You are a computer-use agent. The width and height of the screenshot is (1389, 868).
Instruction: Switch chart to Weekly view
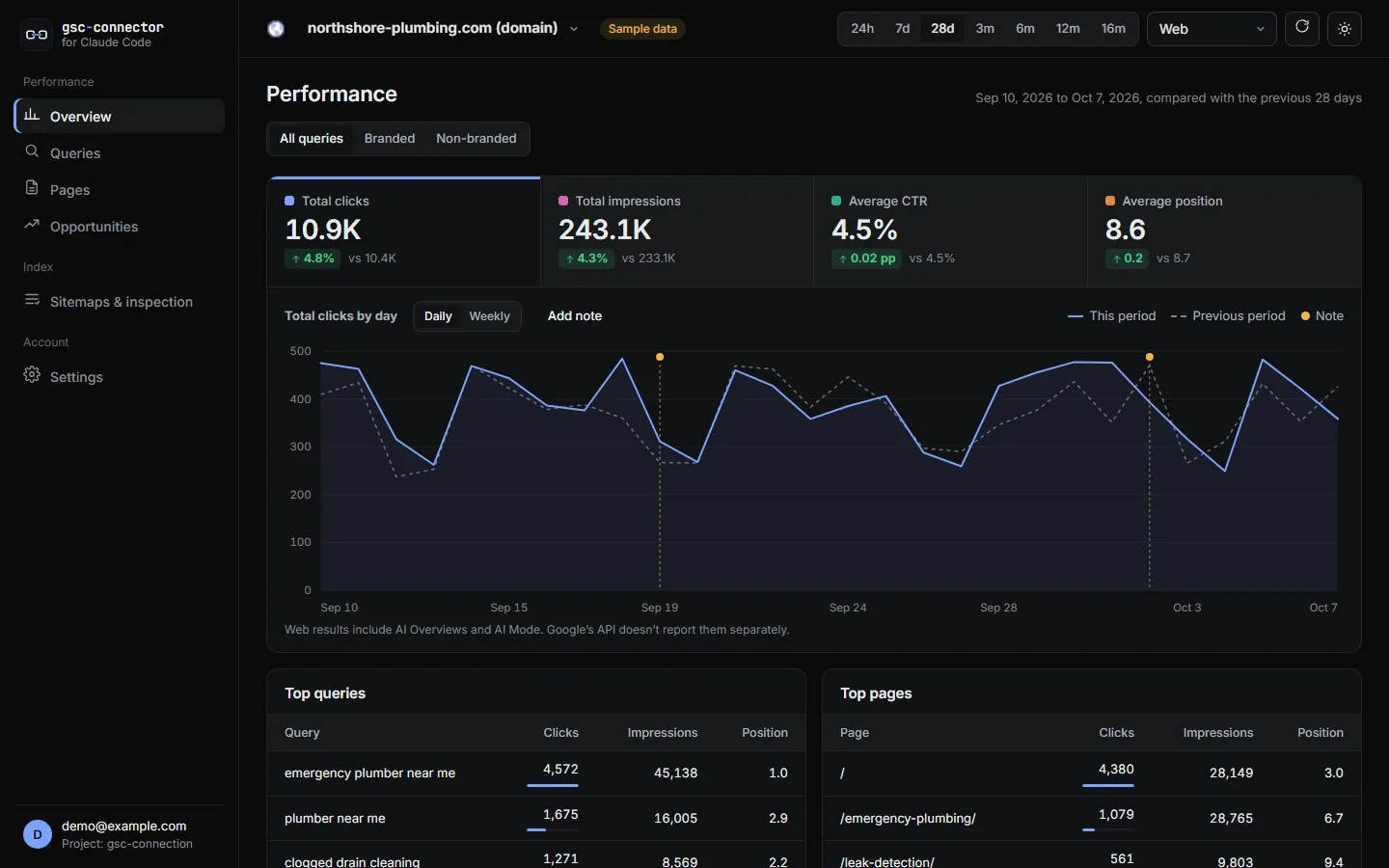coord(489,316)
